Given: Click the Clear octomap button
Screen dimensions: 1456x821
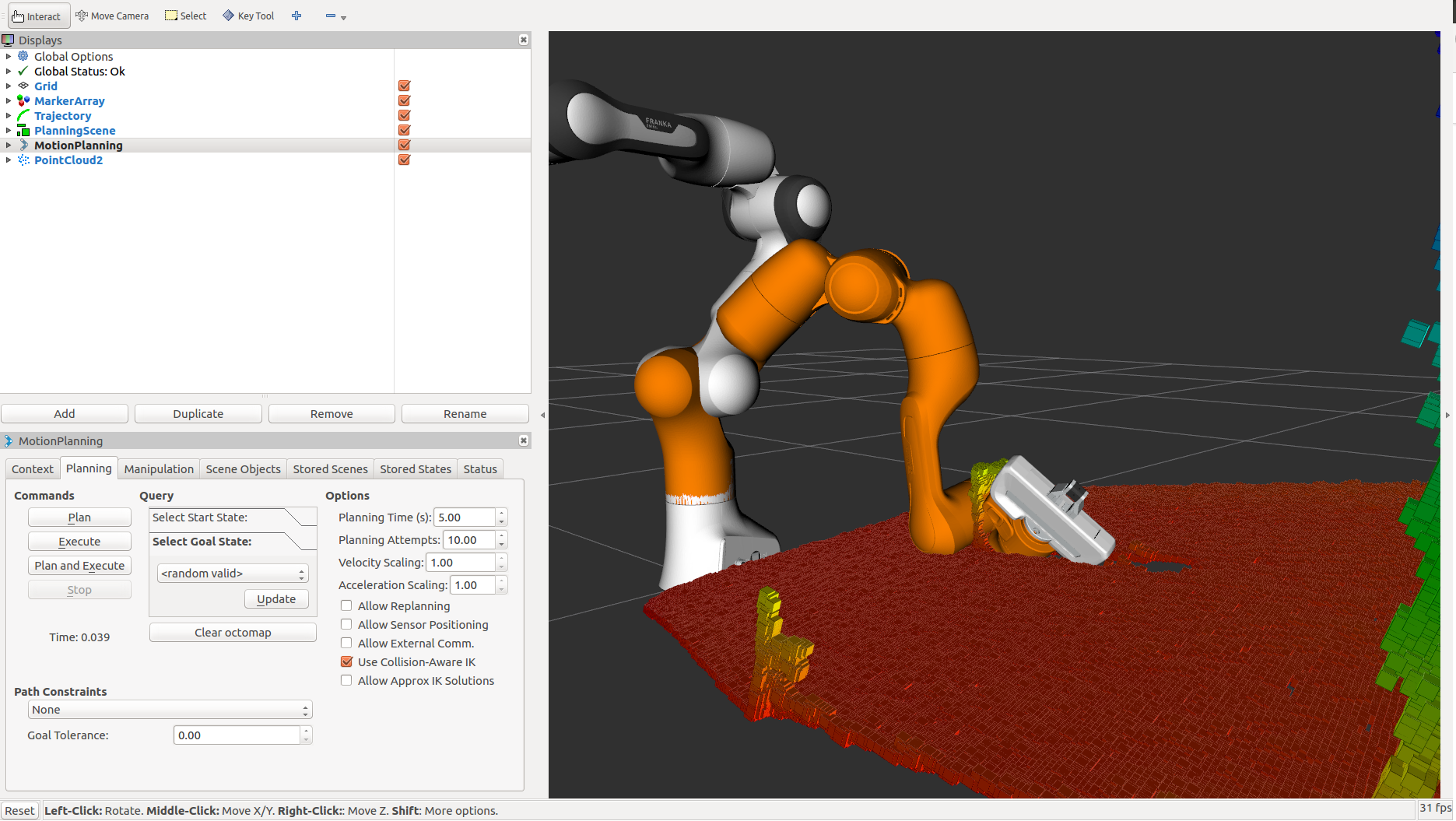Looking at the screenshot, I should tap(232, 632).
